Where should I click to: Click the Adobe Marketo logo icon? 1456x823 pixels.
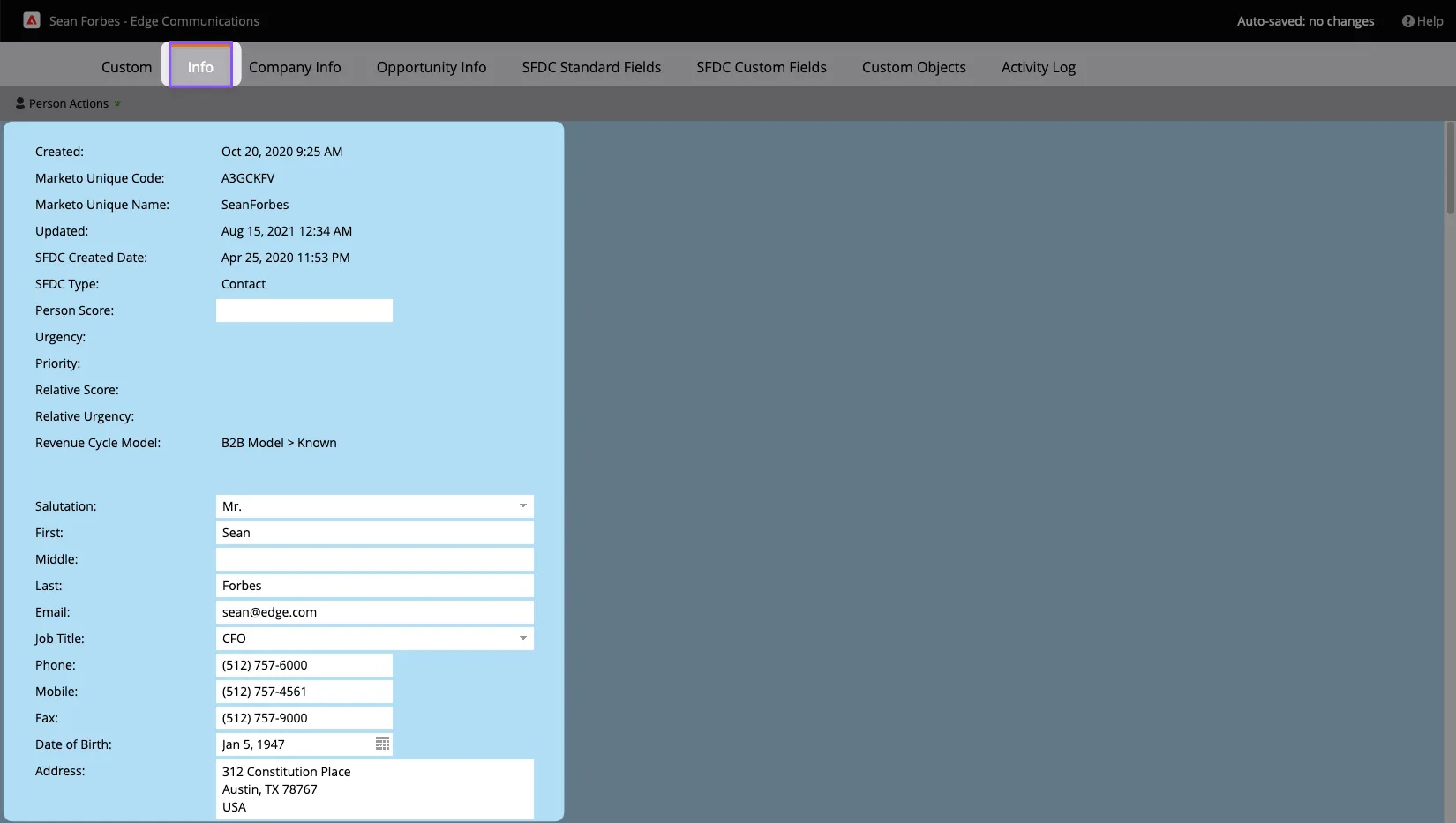(32, 20)
